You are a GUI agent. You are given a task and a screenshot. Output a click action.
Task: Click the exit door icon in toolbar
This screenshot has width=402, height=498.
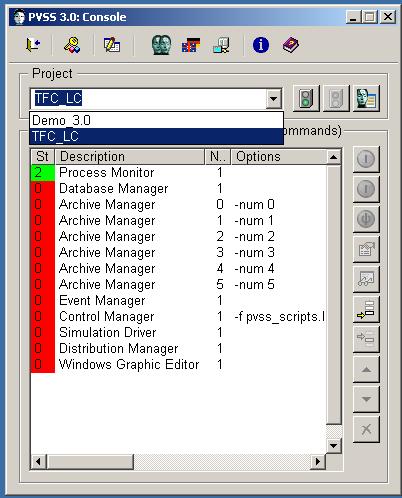pos(33,44)
